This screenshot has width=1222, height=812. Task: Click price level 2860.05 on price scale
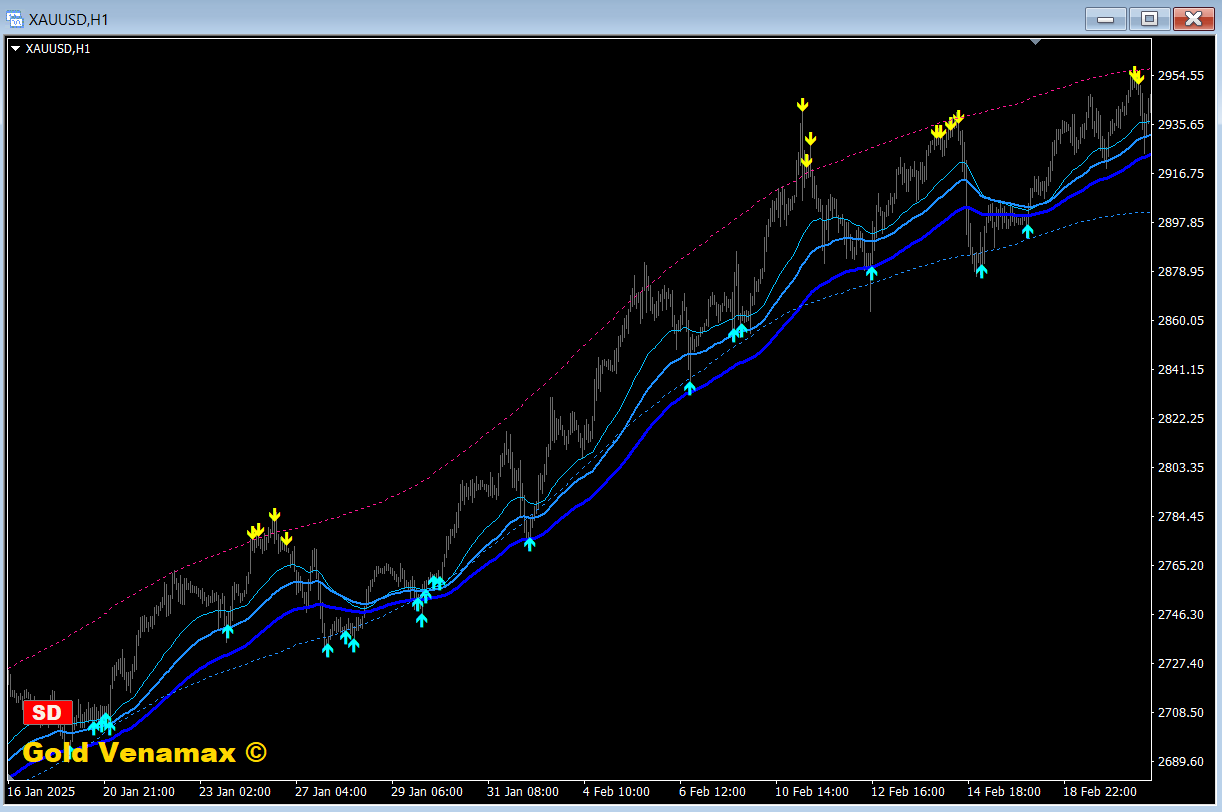tap(1181, 321)
